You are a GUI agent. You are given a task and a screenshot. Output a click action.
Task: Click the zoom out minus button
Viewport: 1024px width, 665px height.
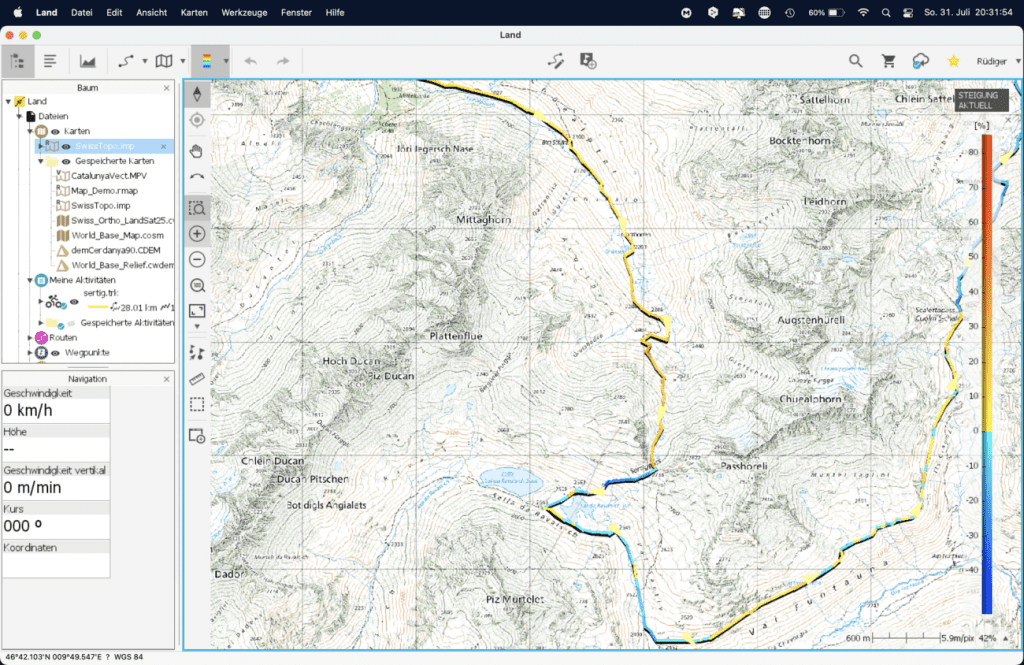pyautogui.click(x=197, y=259)
